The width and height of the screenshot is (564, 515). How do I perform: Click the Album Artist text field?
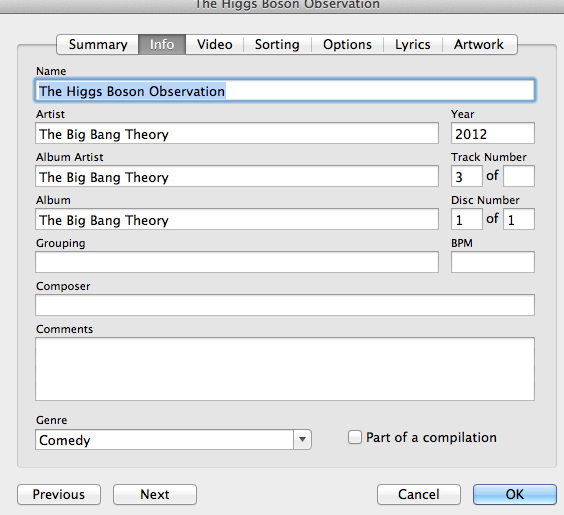pyautogui.click(x=237, y=176)
